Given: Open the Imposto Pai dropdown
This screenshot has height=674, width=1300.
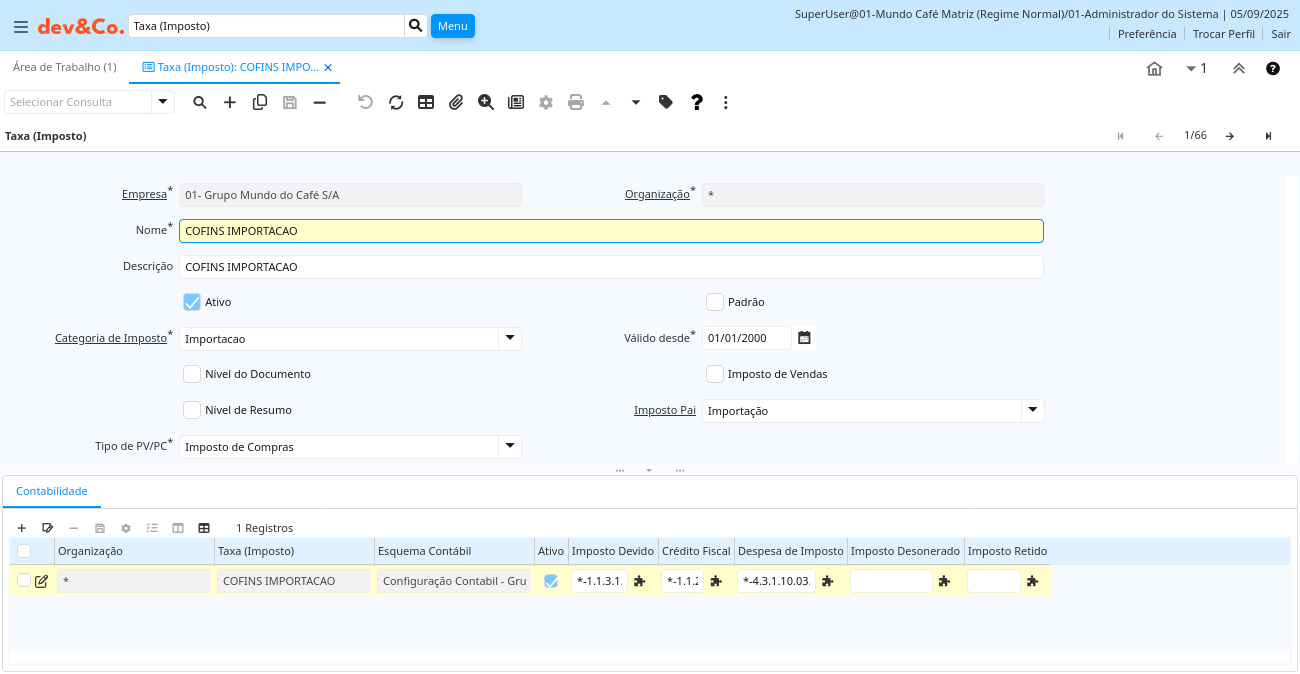Looking at the screenshot, I should (x=1033, y=411).
